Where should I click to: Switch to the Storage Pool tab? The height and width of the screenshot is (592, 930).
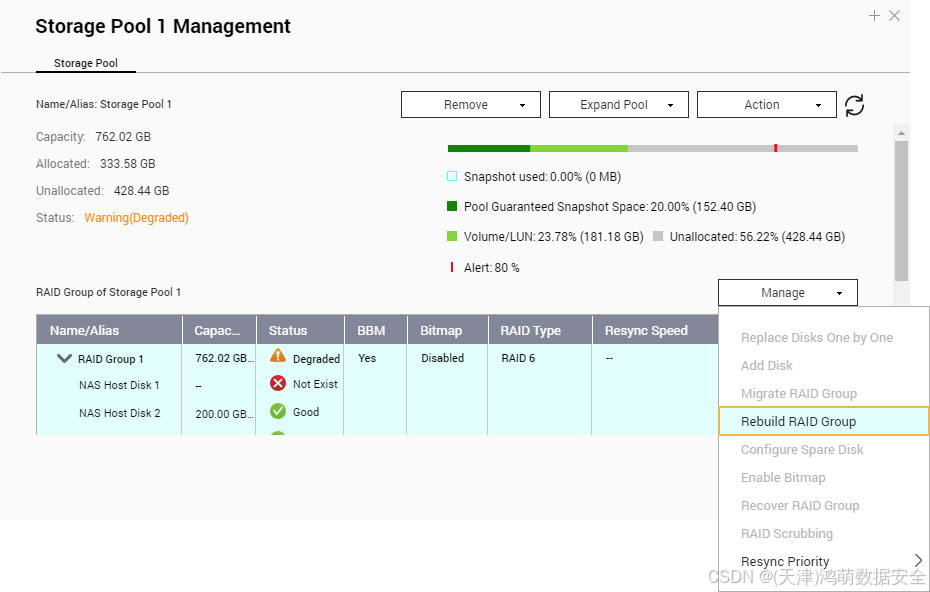click(x=86, y=63)
